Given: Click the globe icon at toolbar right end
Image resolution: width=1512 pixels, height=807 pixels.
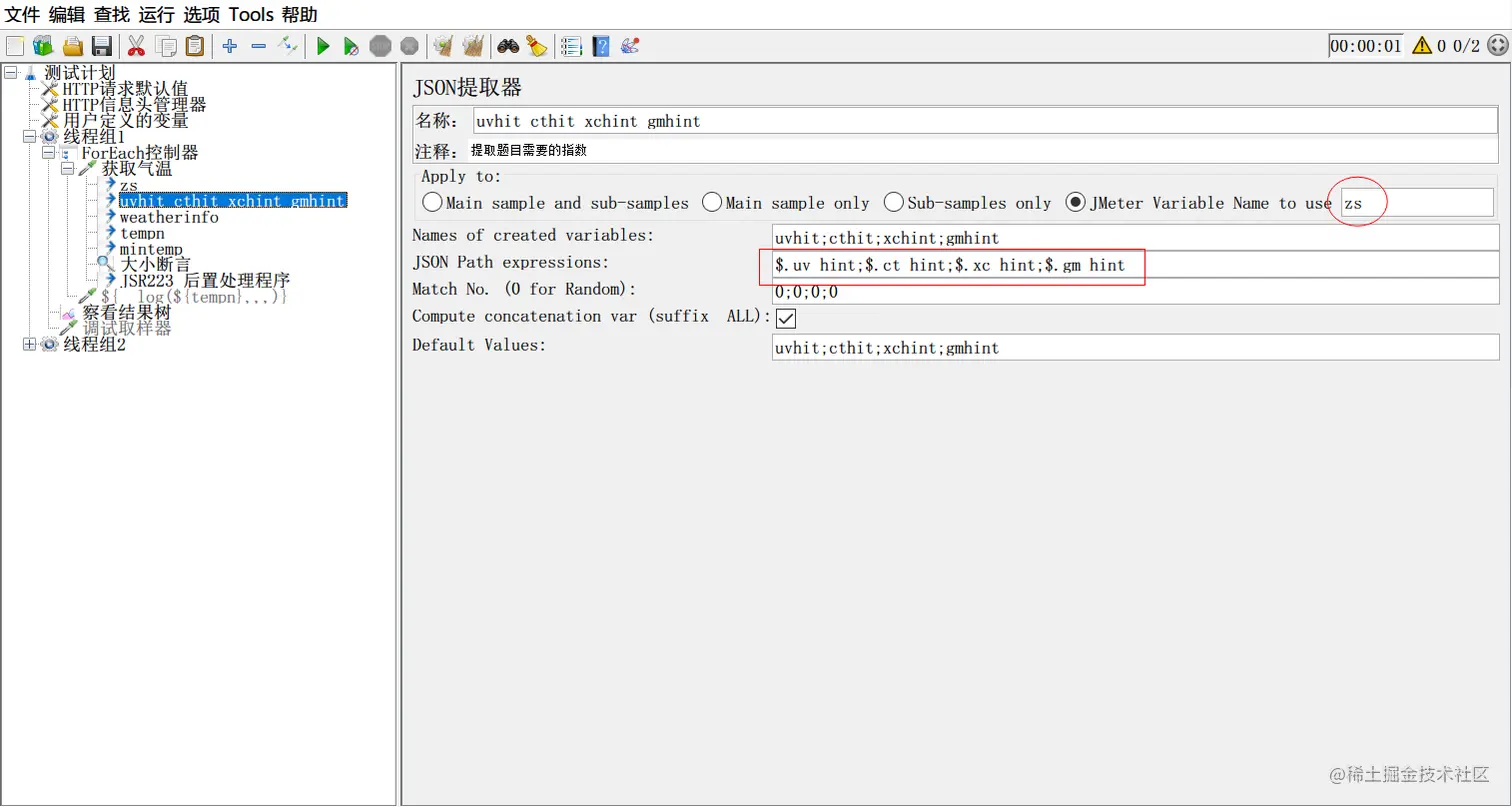Looking at the screenshot, I should [1496, 46].
